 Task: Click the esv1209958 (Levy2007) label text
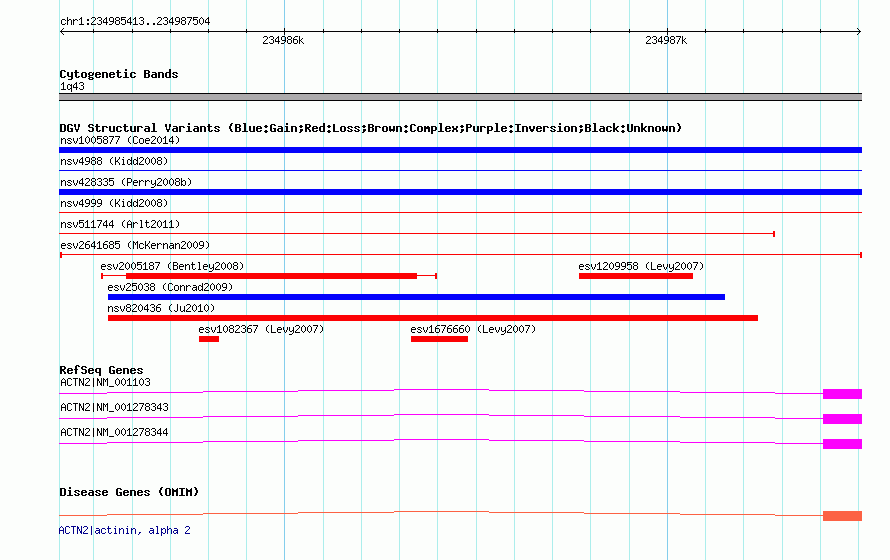[641, 266]
